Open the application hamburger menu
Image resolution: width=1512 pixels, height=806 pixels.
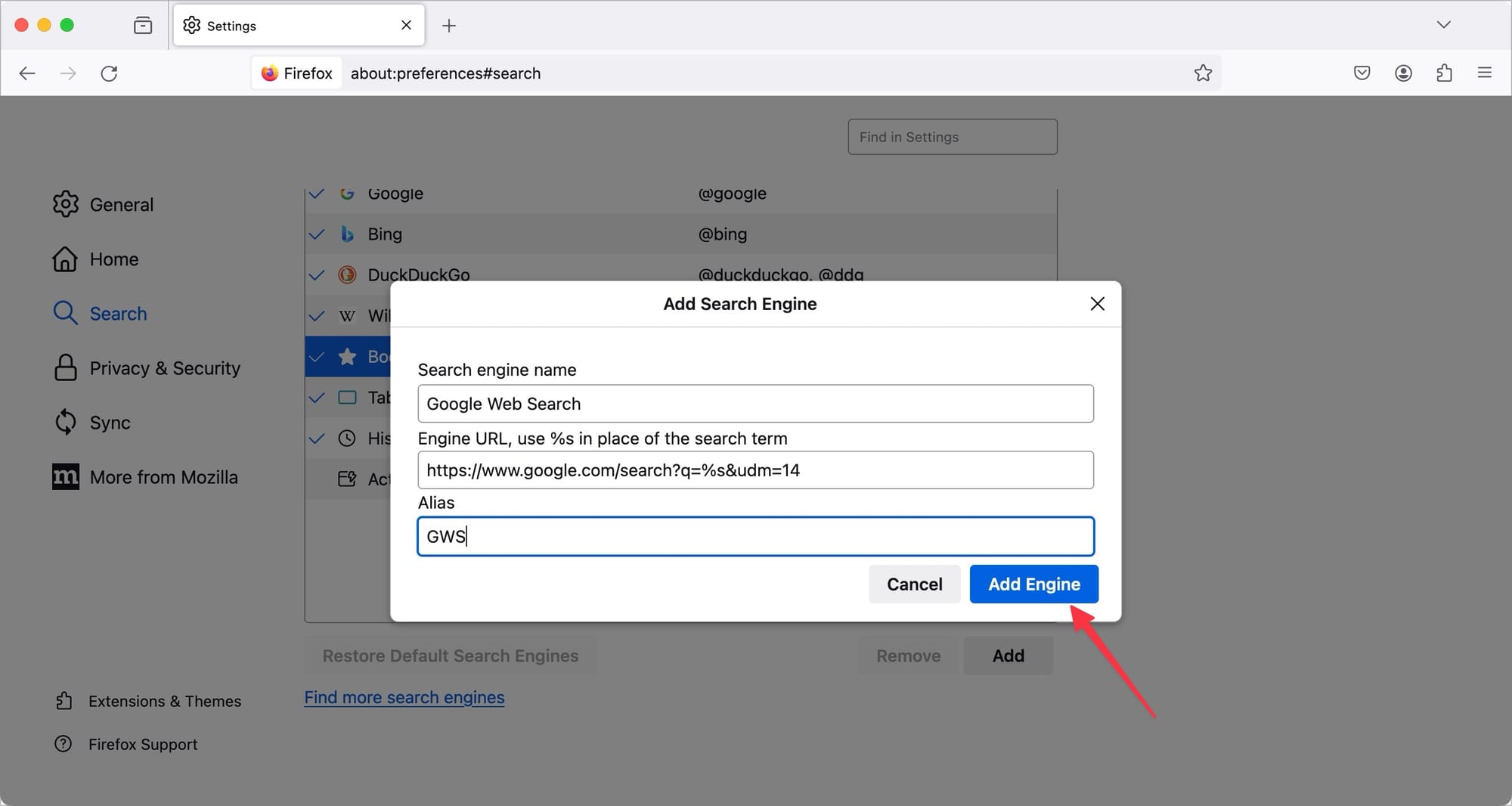pos(1485,73)
